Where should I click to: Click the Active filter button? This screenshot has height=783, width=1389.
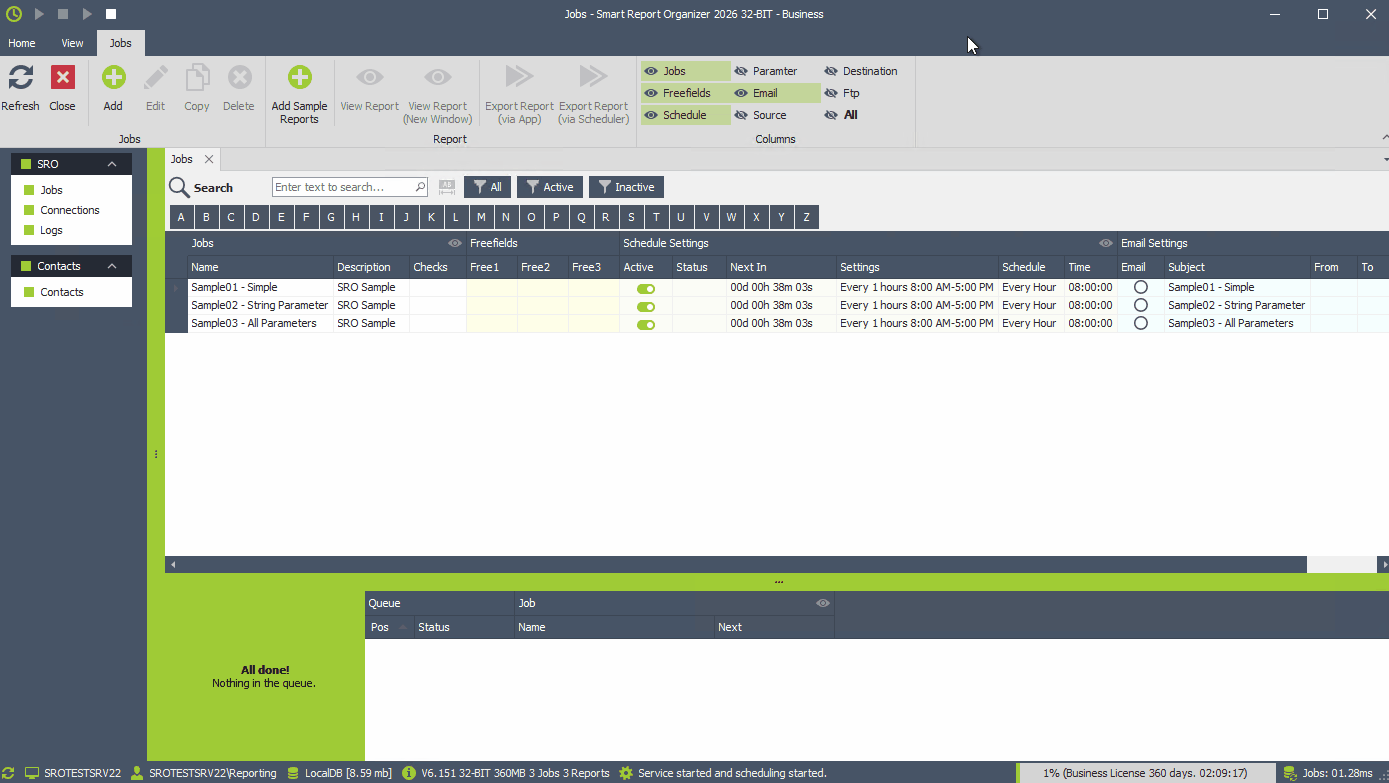click(x=549, y=187)
